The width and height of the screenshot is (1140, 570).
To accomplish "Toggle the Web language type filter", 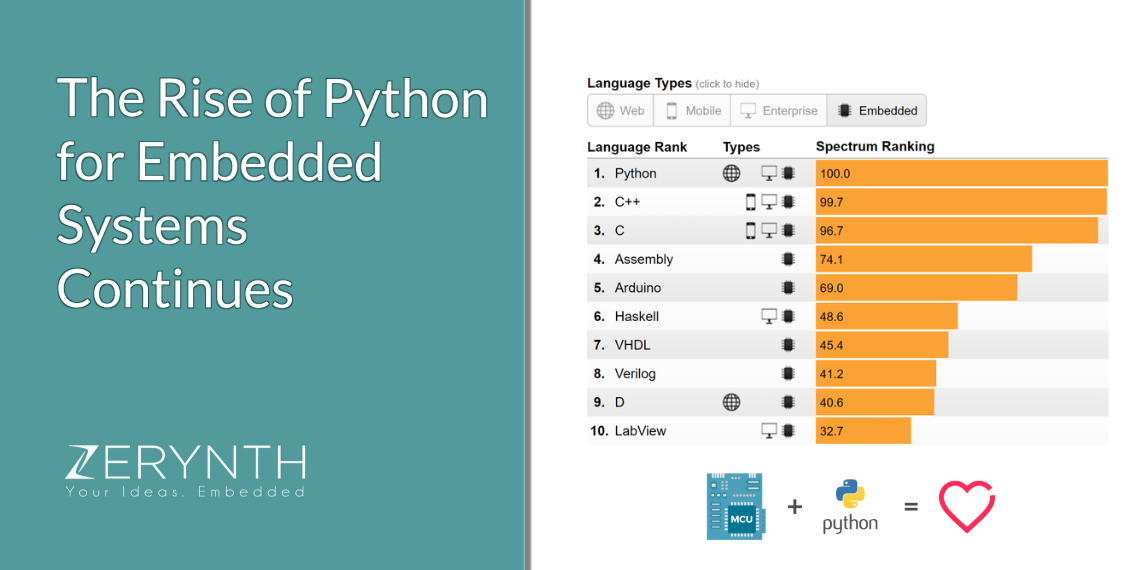I will [x=620, y=111].
